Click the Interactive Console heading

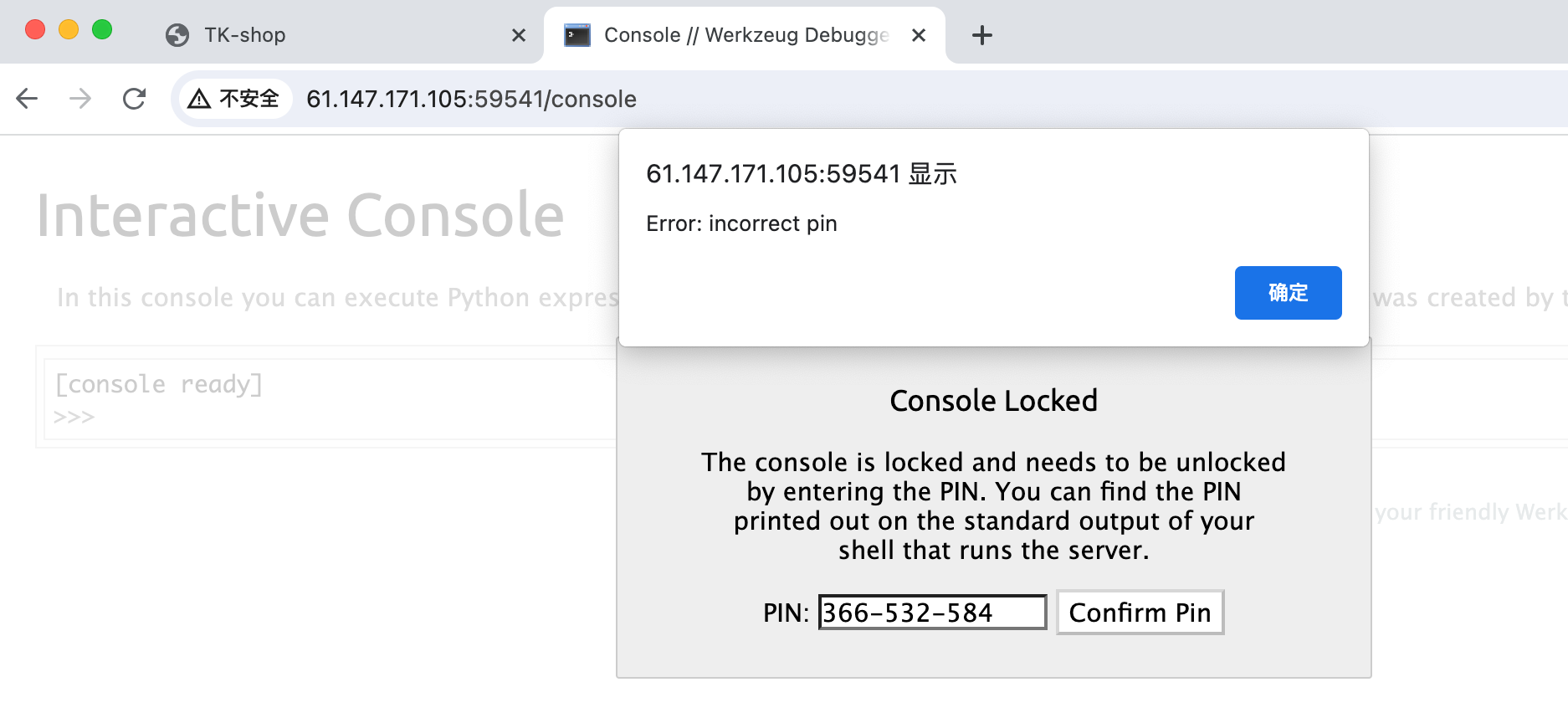(300, 216)
